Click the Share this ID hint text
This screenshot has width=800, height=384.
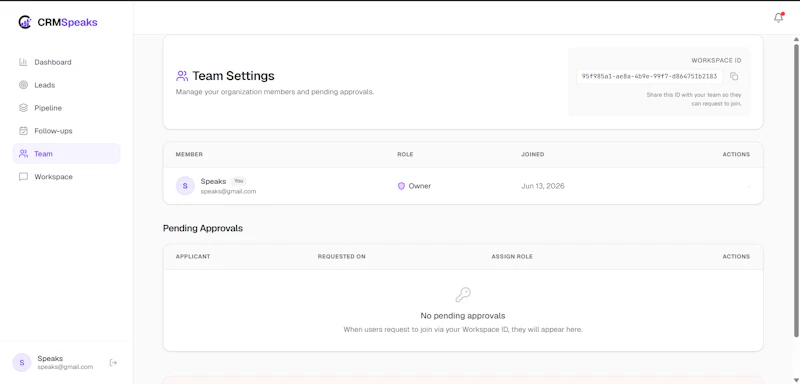pyautogui.click(x=694, y=99)
